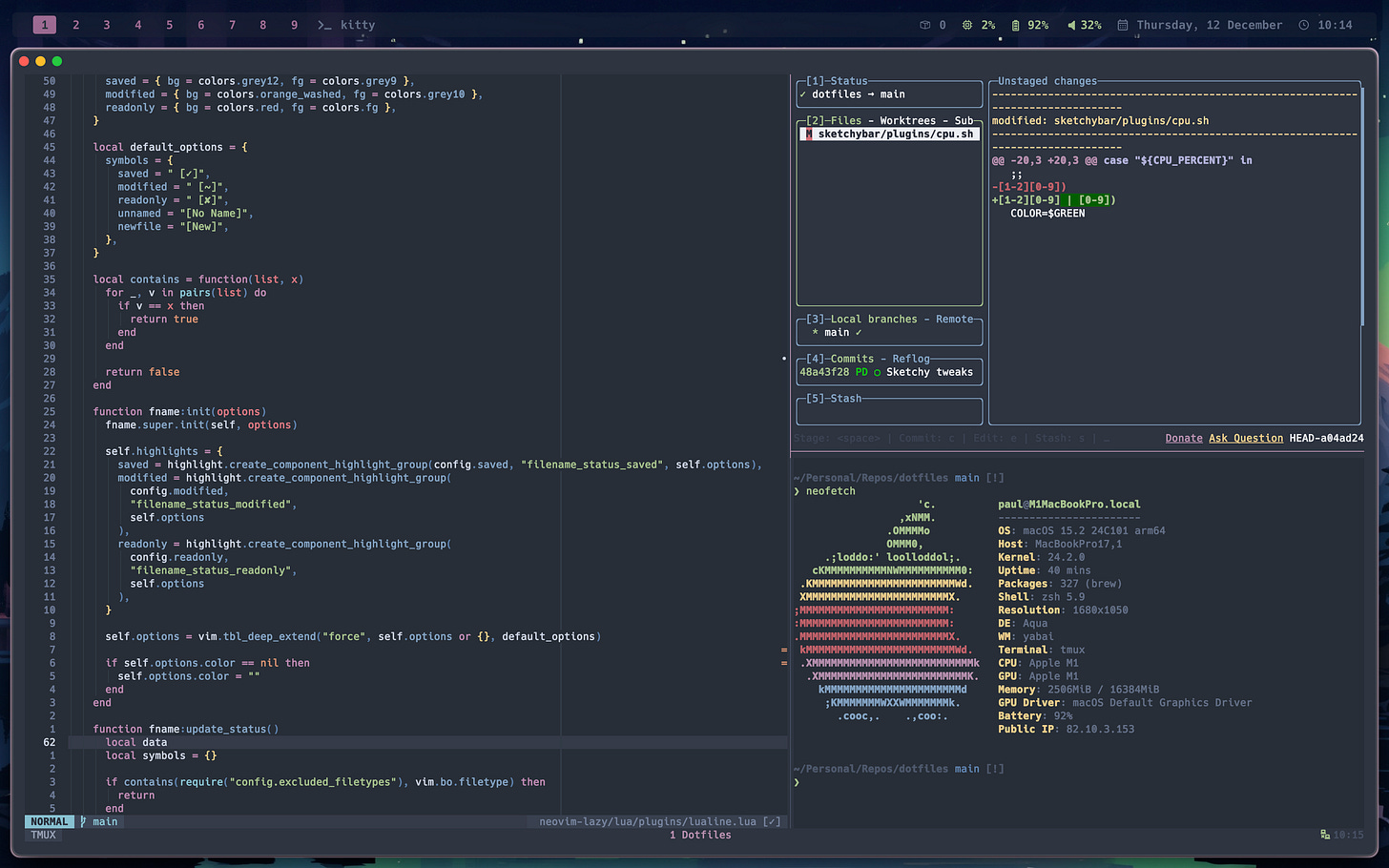
Task: Click the volume speaker icon at 32%
Action: (1070, 25)
